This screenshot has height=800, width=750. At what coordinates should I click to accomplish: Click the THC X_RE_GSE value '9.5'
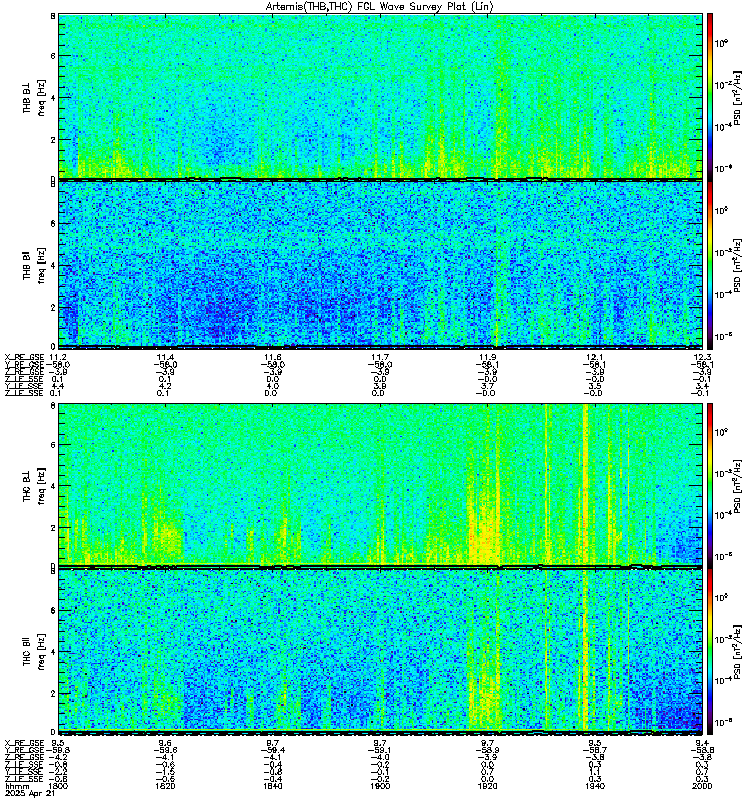pos(58,743)
